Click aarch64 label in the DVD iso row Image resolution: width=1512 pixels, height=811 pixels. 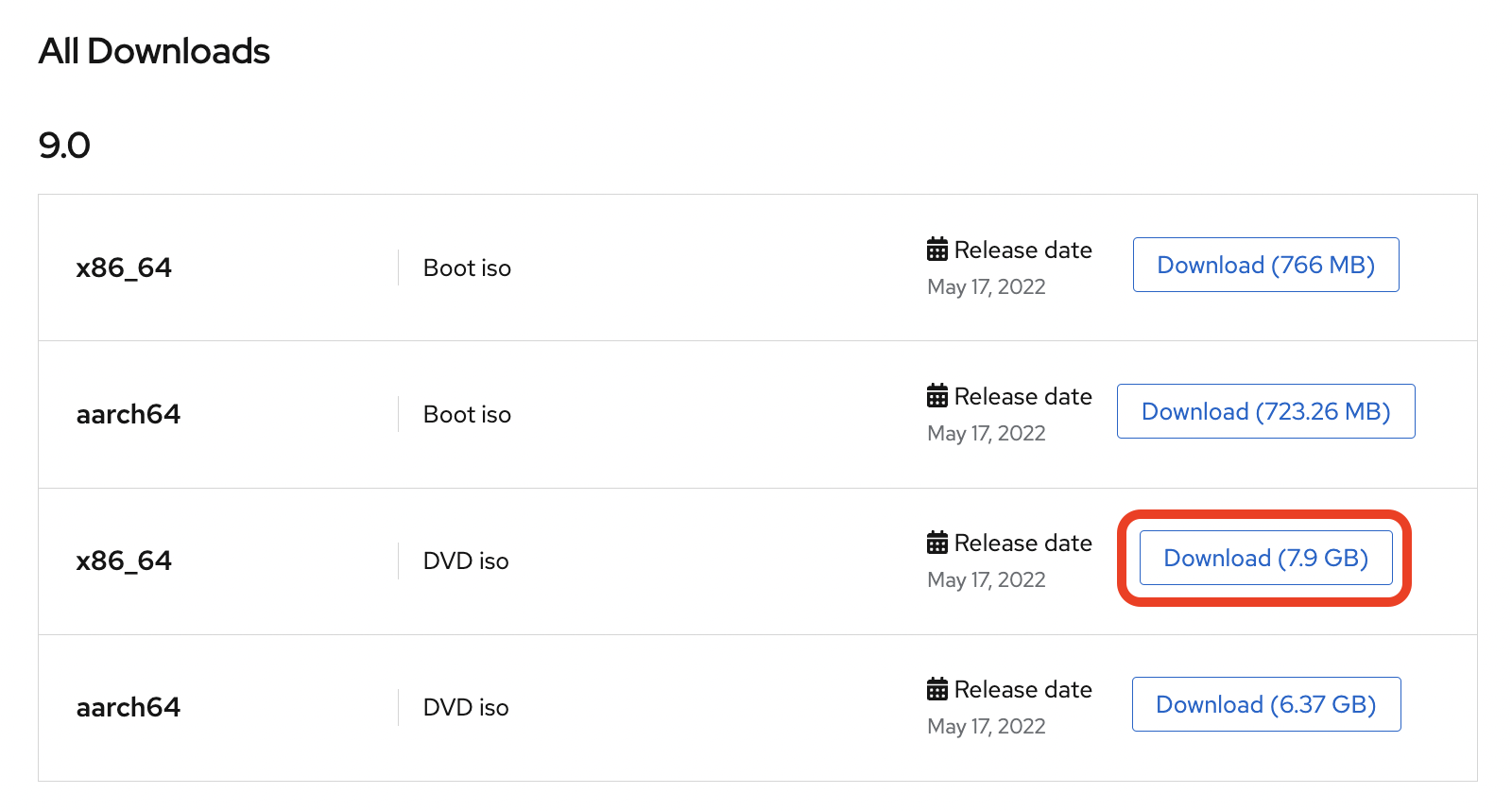129,707
